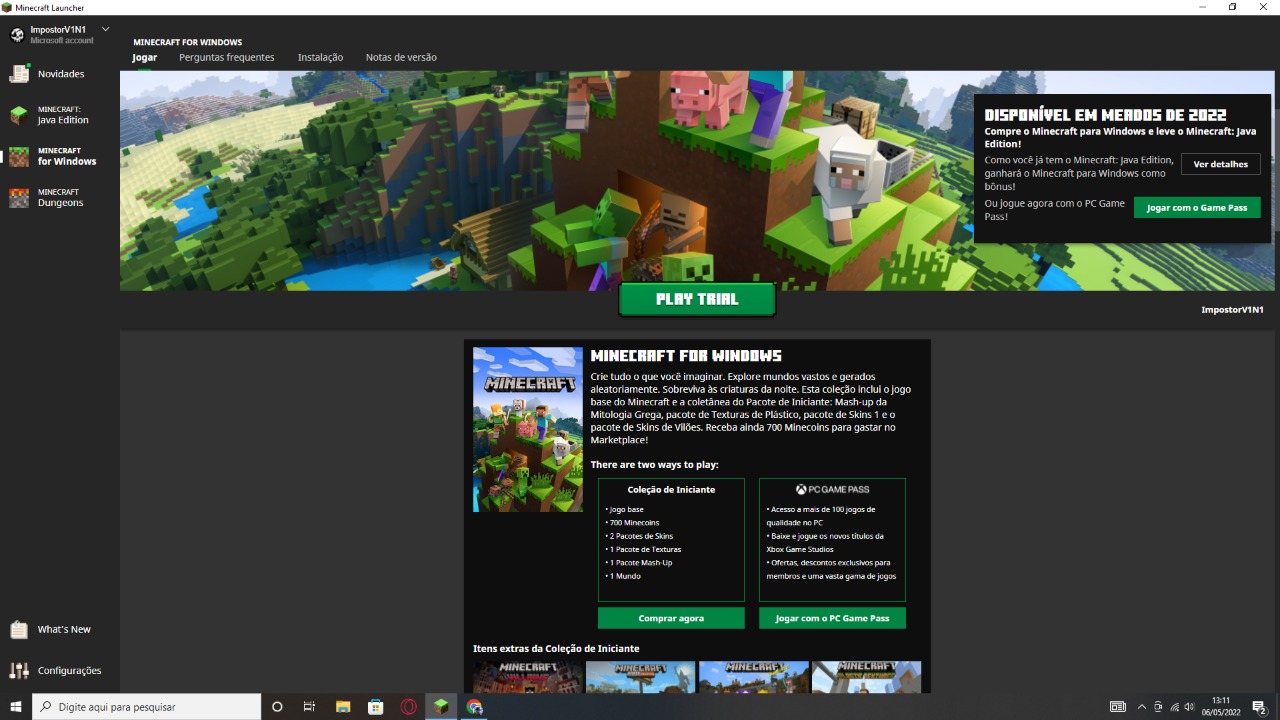
Task: Open the Villains skin pack thumbnail
Action: click(527, 677)
